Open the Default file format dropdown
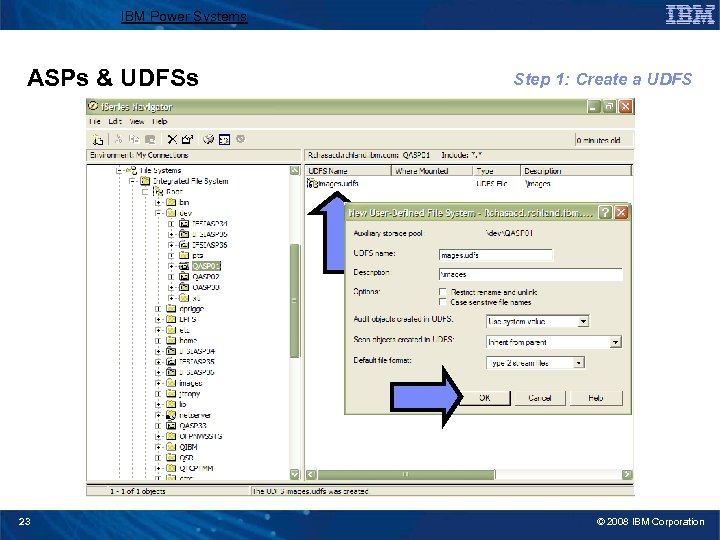Viewport: 720px width, 540px height. 579,363
